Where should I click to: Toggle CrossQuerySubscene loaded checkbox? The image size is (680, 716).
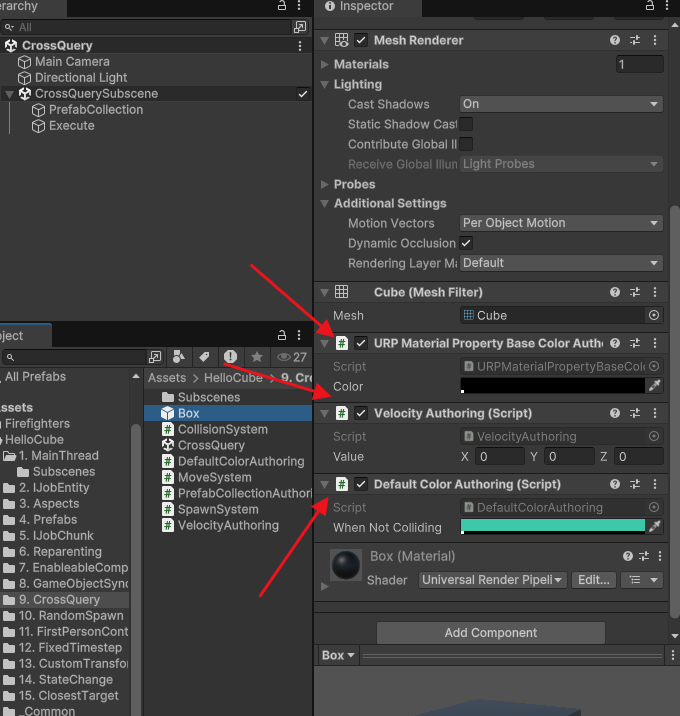pyautogui.click(x=303, y=94)
